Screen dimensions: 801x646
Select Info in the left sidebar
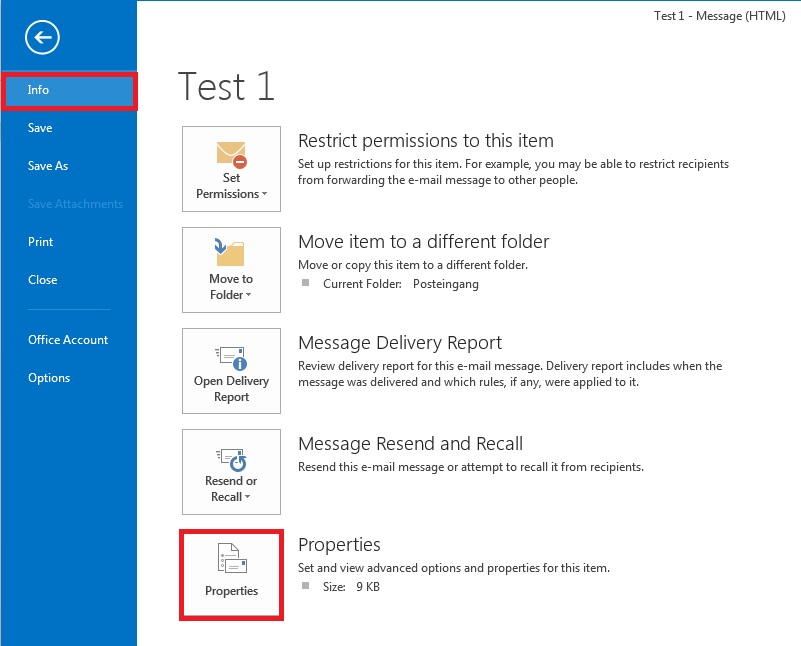[38, 90]
